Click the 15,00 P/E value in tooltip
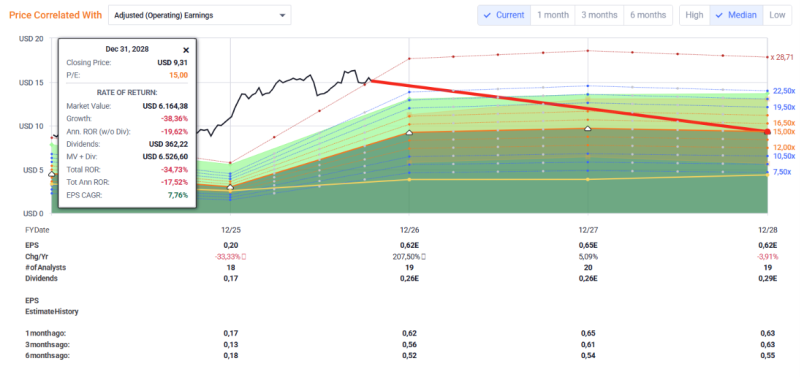The width and height of the screenshot is (800, 377). click(x=179, y=75)
